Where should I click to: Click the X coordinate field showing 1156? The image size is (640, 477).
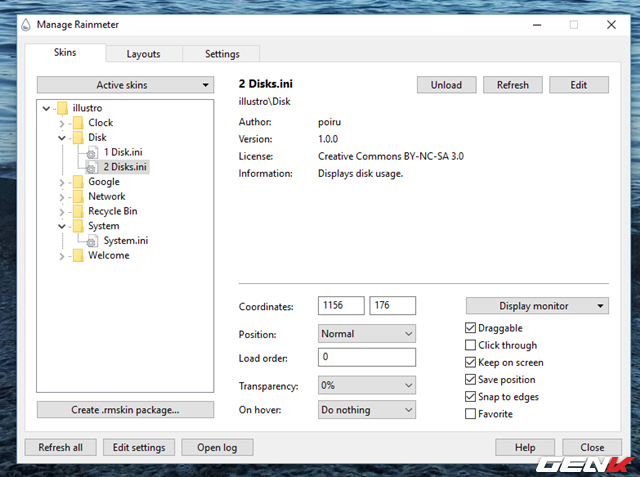pyautogui.click(x=341, y=306)
